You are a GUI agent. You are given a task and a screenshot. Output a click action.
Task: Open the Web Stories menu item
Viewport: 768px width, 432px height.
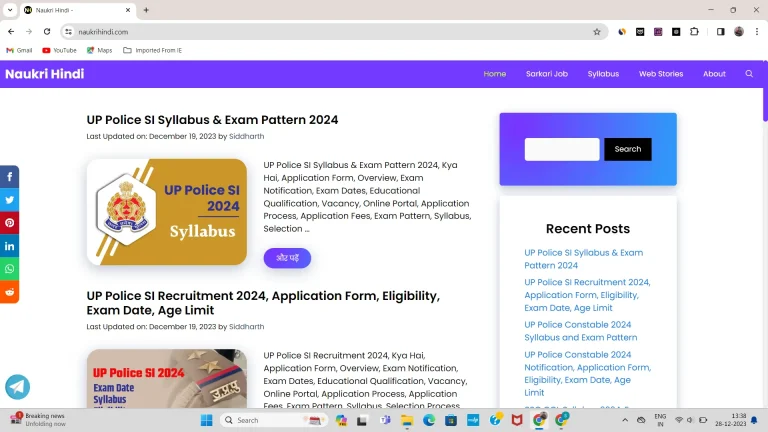coord(661,74)
